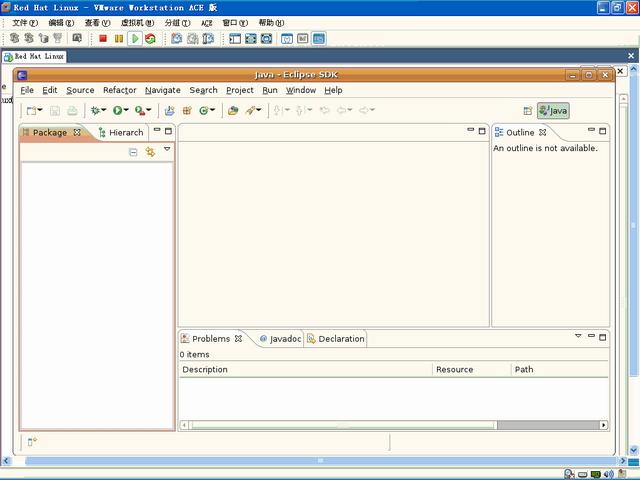Click the Search flashlight toolbar icon

tap(251, 111)
